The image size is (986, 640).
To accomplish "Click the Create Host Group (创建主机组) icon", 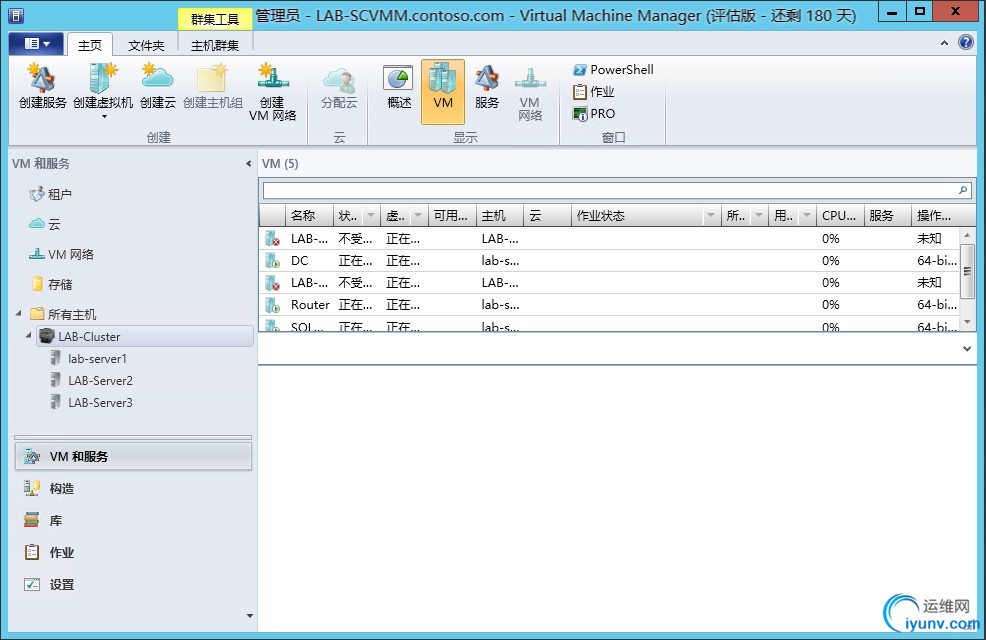I will 213,86.
